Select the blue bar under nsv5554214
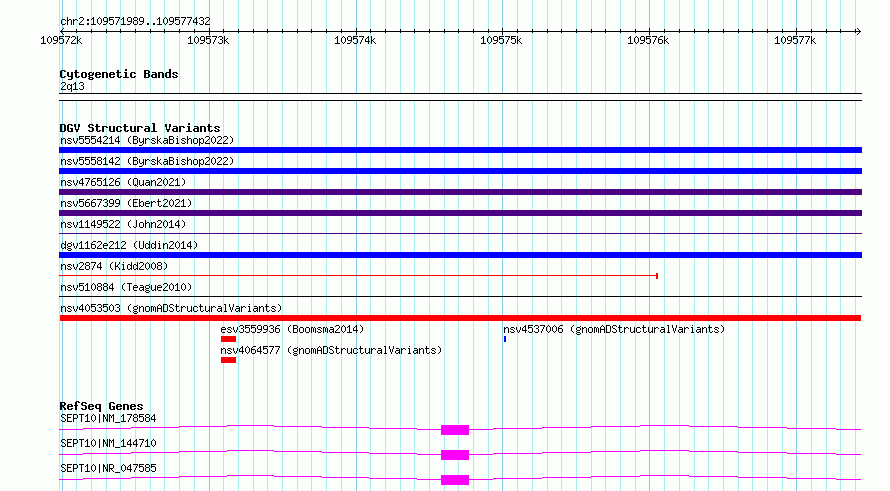The image size is (890, 491). pos(460,150)
